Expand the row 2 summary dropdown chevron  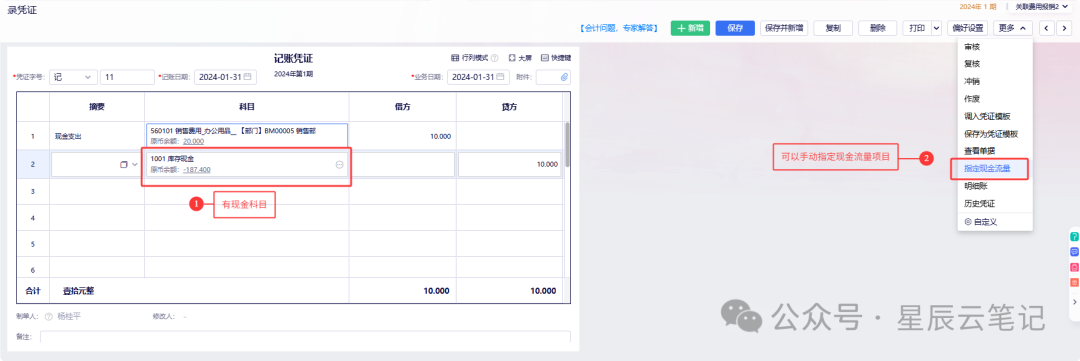tap(135, 165)
